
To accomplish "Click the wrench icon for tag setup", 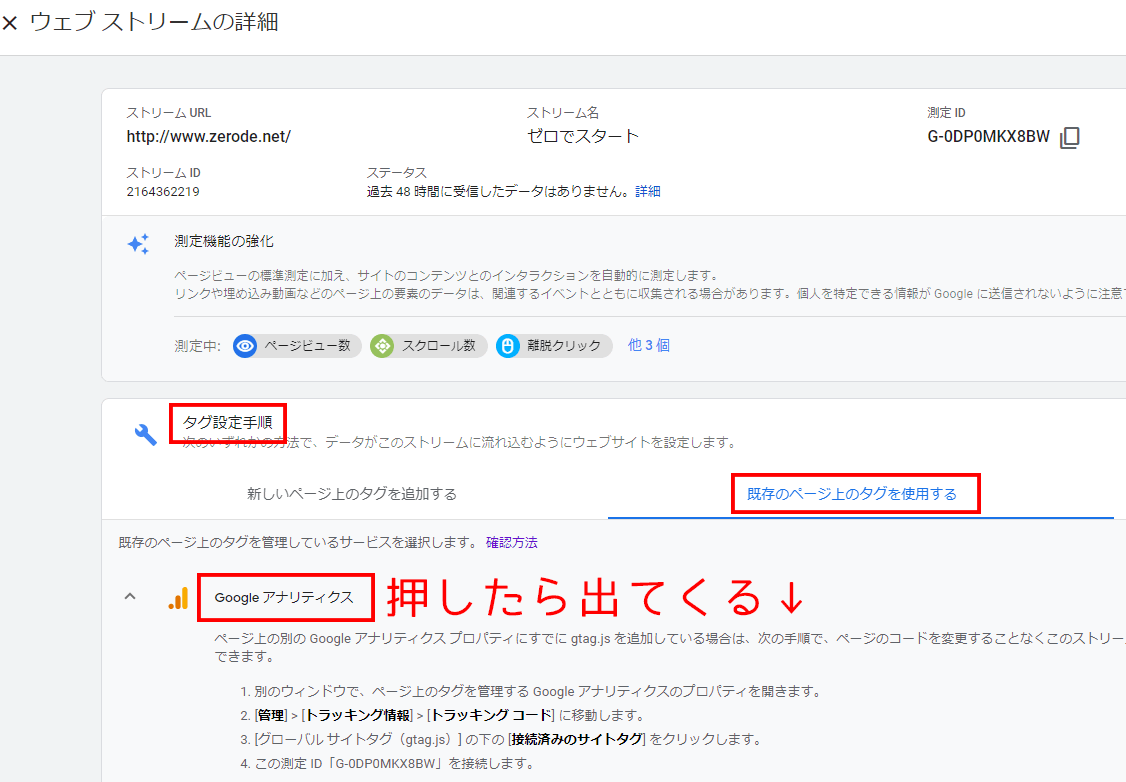I will click(146, 433).
